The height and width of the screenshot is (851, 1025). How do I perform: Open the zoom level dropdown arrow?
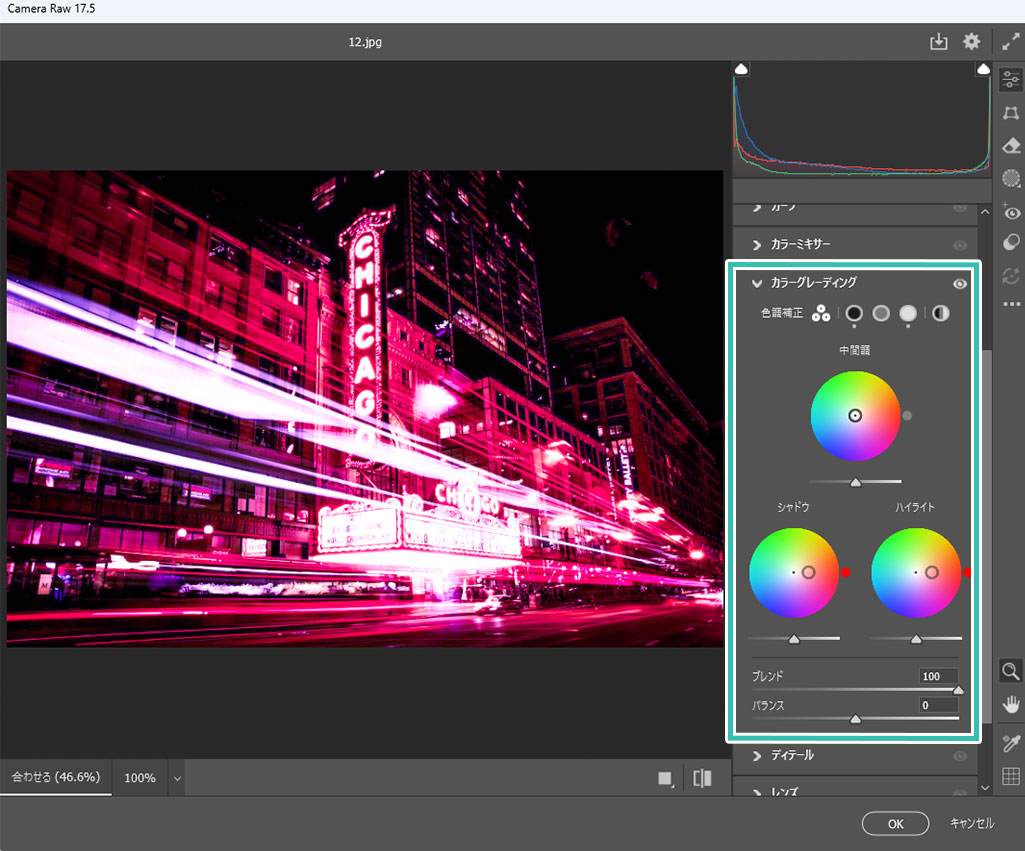pyautogui.click(x=177, y=778)
